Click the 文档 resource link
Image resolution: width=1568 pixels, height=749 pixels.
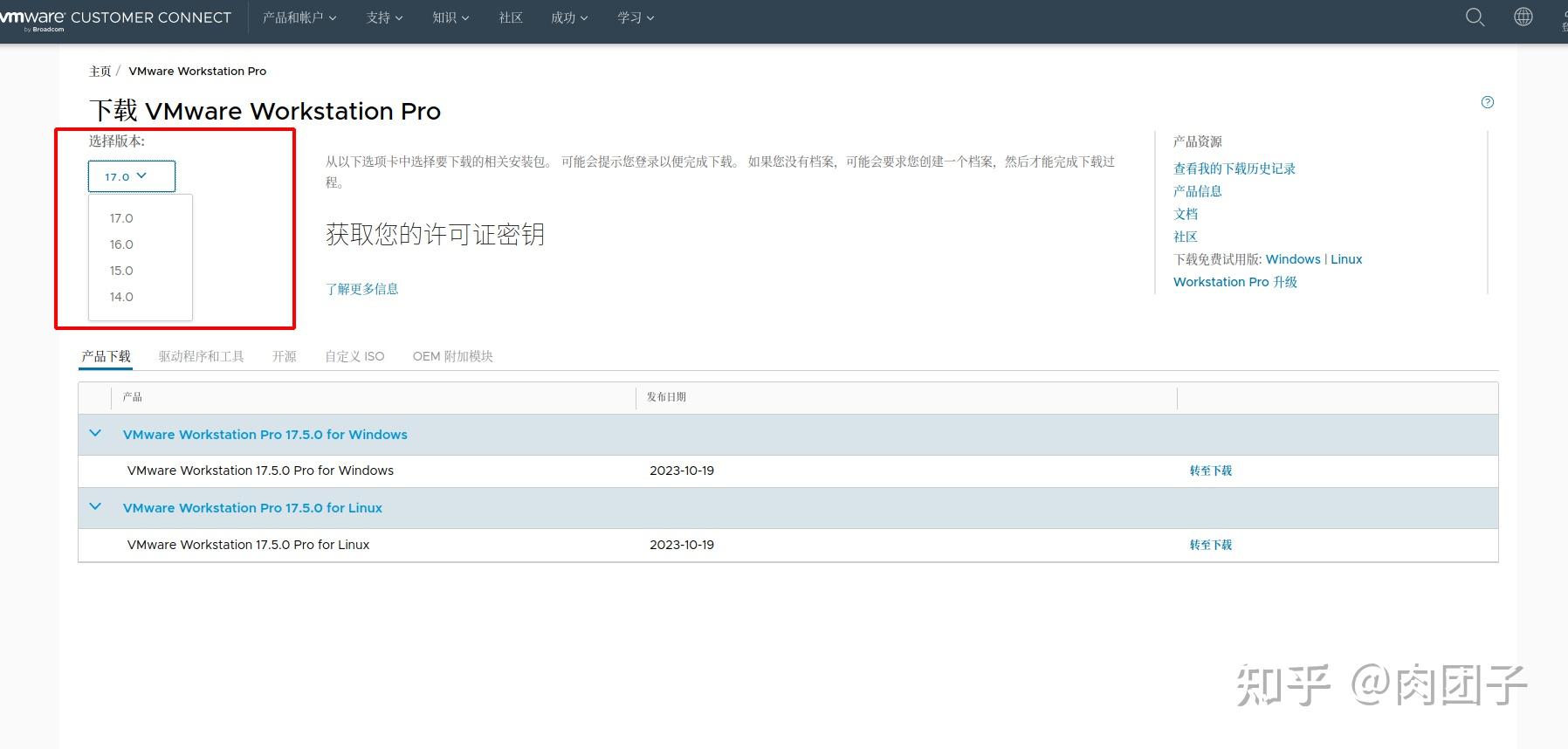[1186, 214]
